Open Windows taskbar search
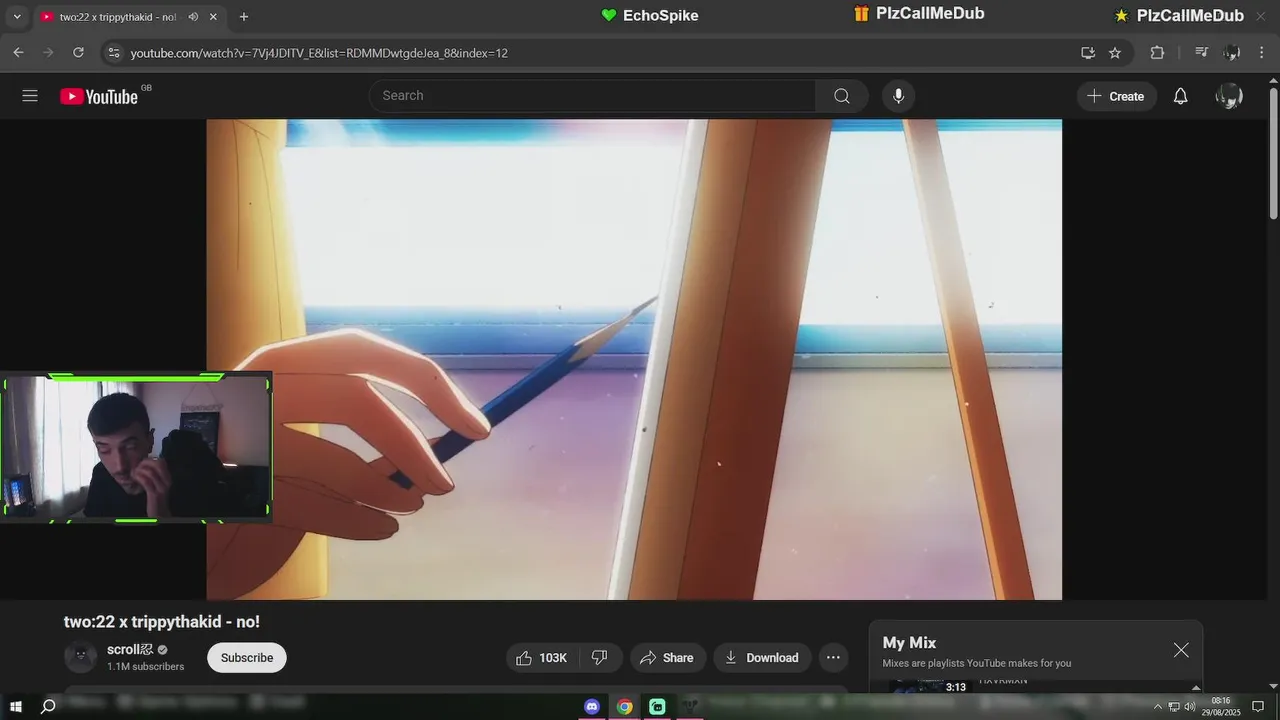 pyautogui.click(x=47, y=707)
